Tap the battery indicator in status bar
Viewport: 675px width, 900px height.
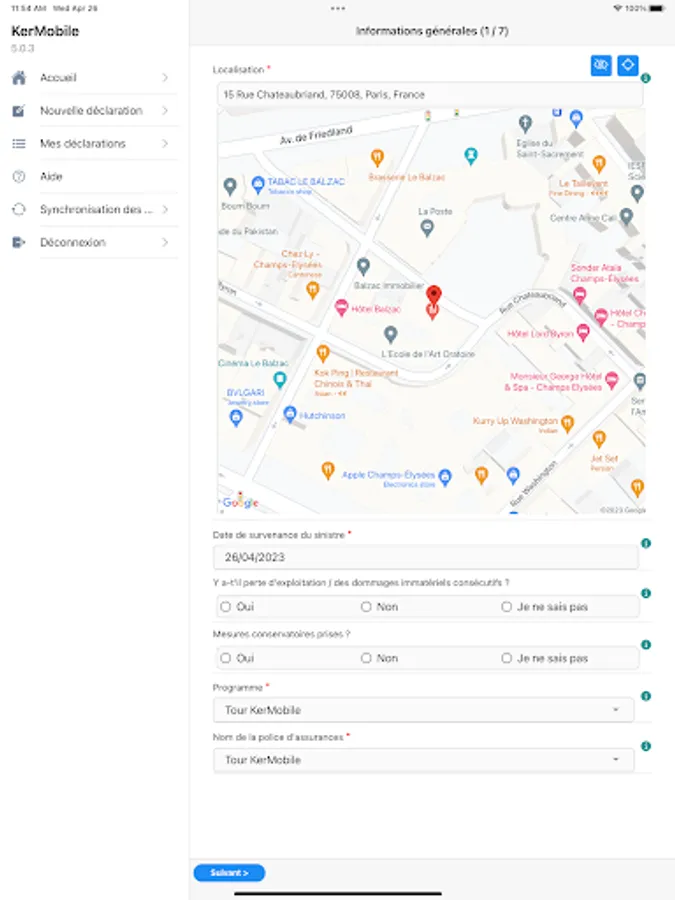657,9
